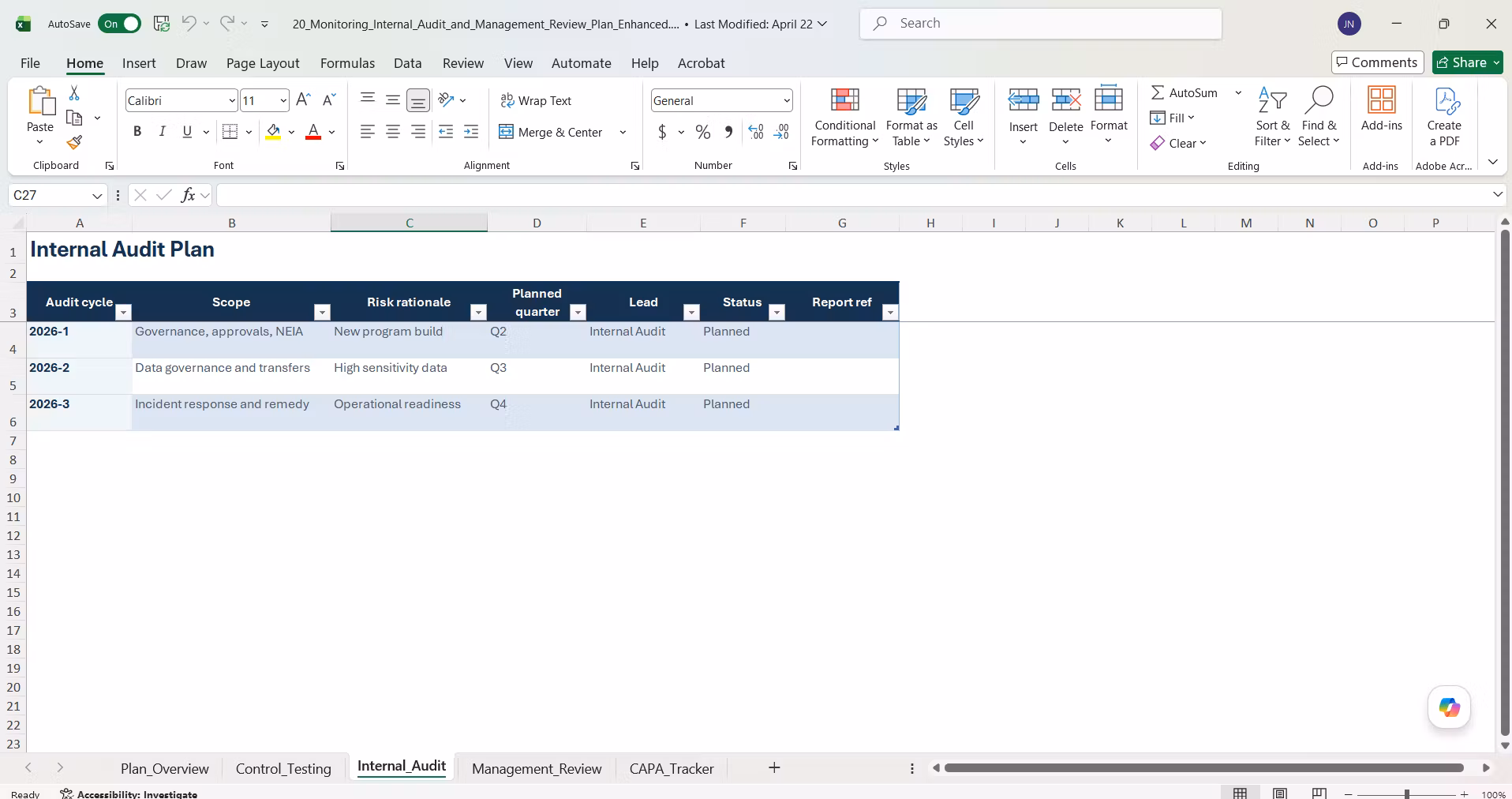Align text right
This screenshot has width=1512, height=799.
tap(418, 132)
